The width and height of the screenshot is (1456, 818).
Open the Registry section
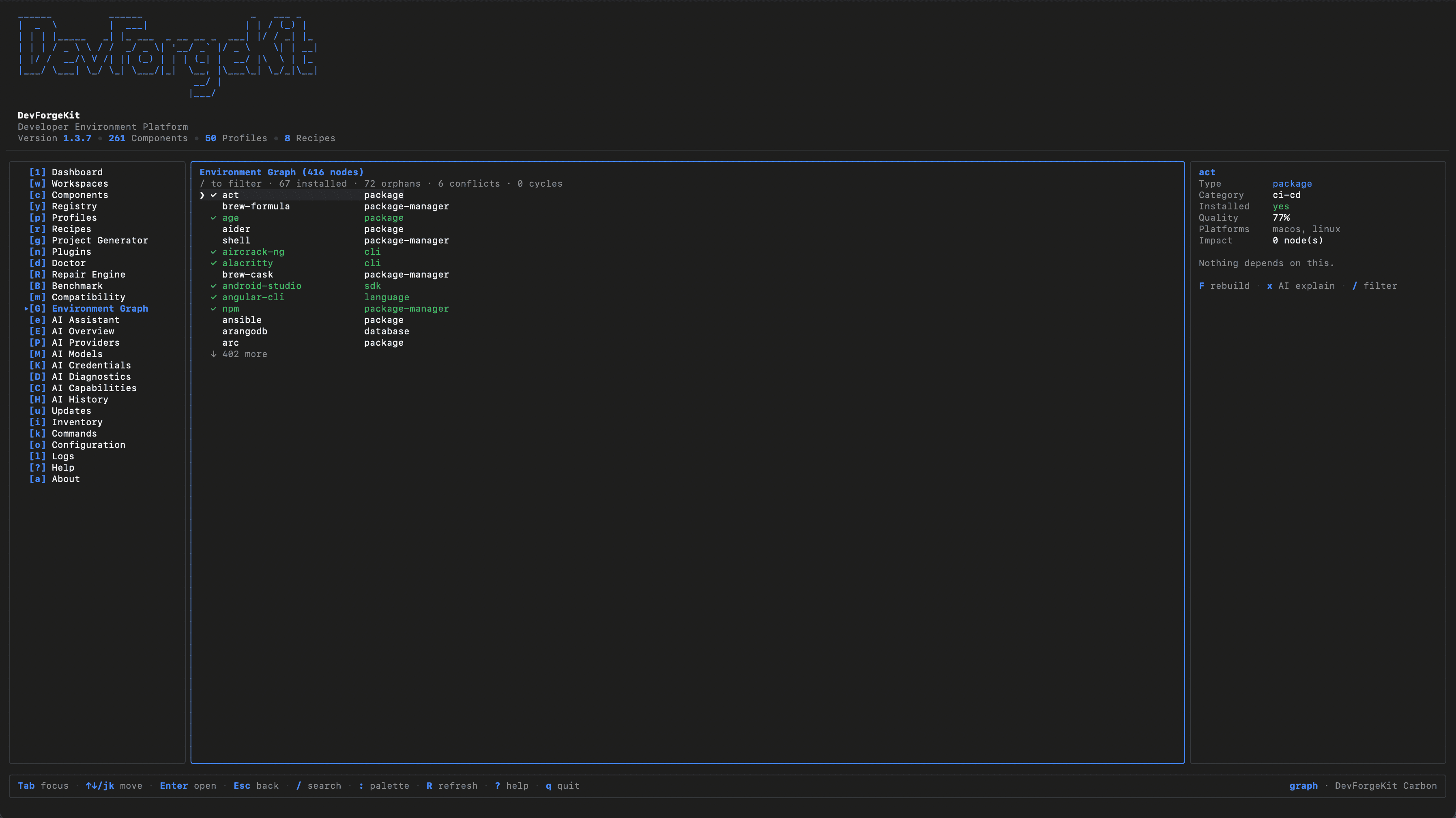(63, 207)
